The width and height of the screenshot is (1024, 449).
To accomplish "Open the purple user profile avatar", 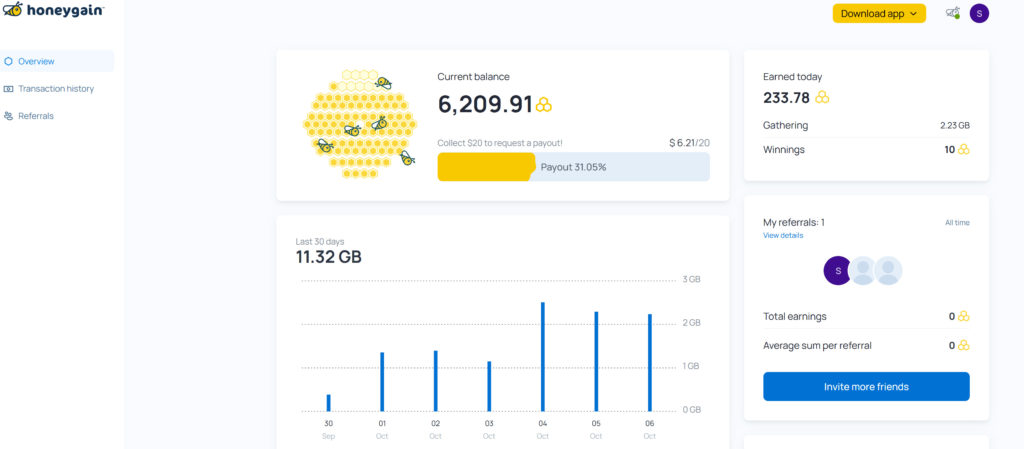I will pos(979,13).
